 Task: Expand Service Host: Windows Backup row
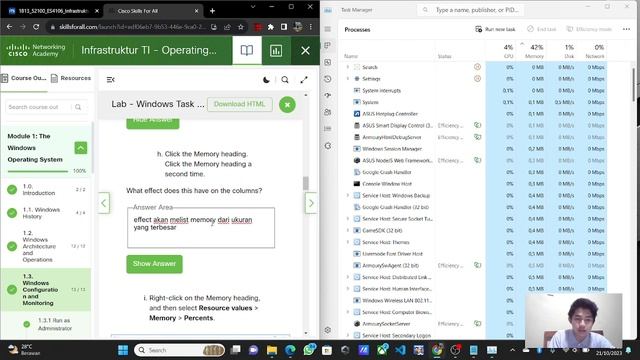point(348,196)
